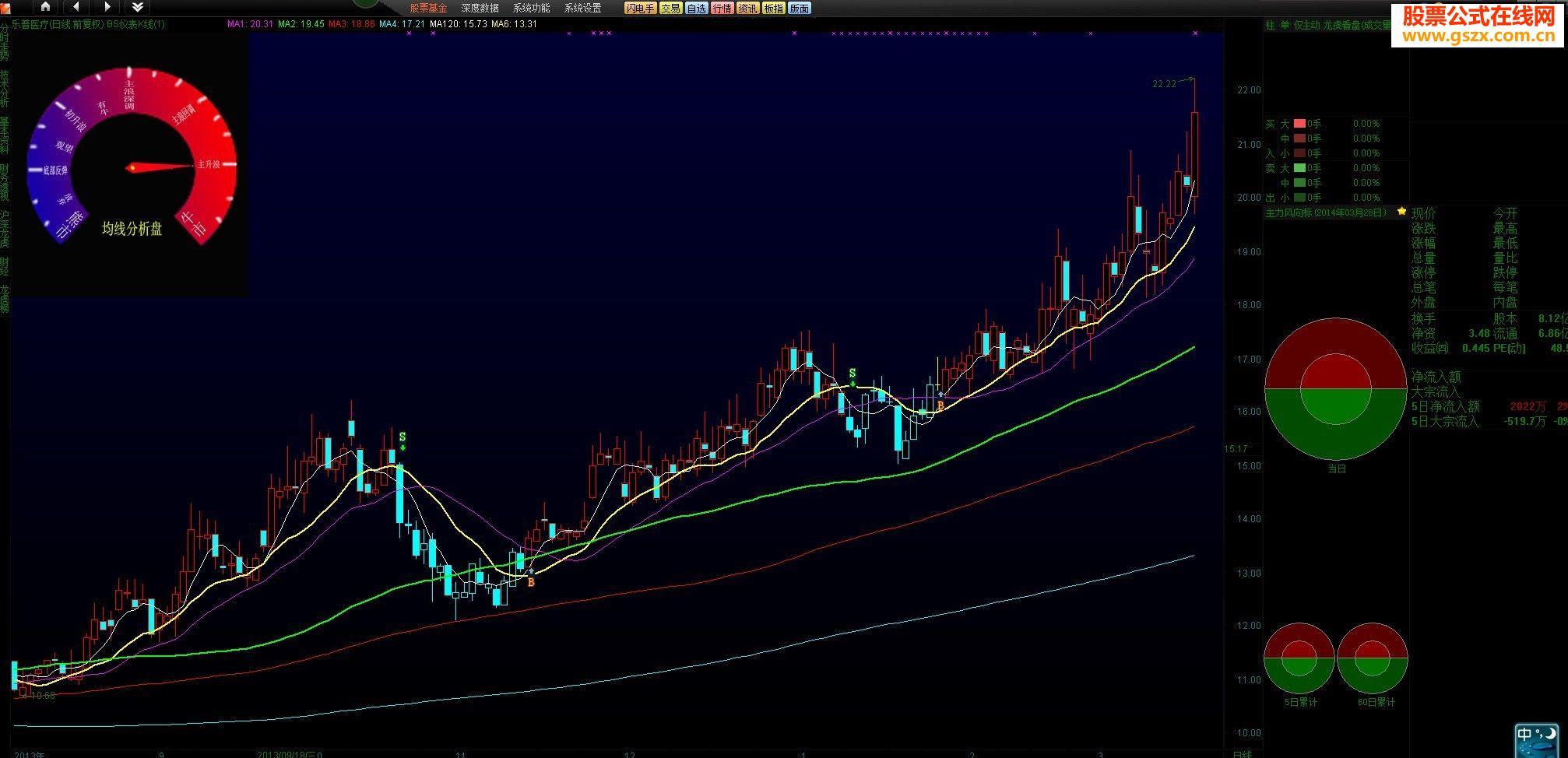Open the 系统设置 menu
Viewport: 1568px width, 758px height.
[583, 8]
